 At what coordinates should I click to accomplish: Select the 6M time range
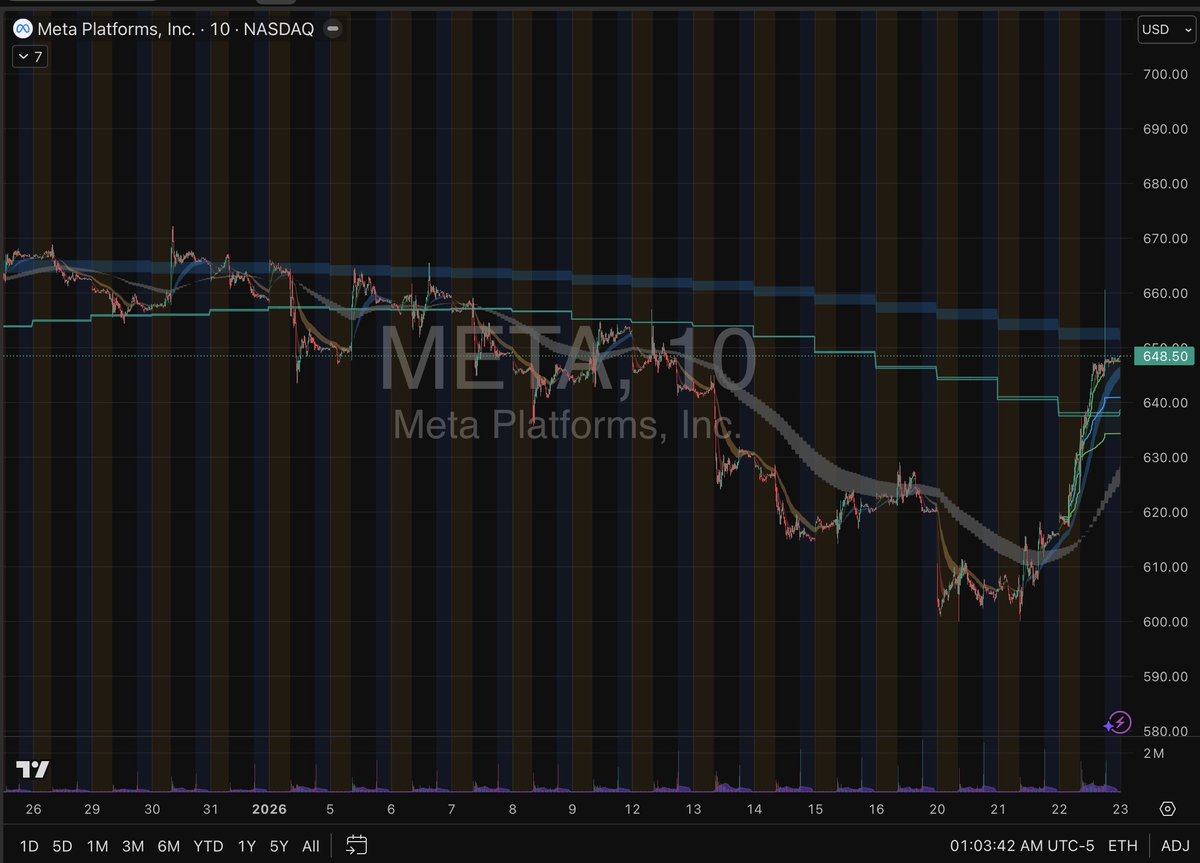coord(168,846)
